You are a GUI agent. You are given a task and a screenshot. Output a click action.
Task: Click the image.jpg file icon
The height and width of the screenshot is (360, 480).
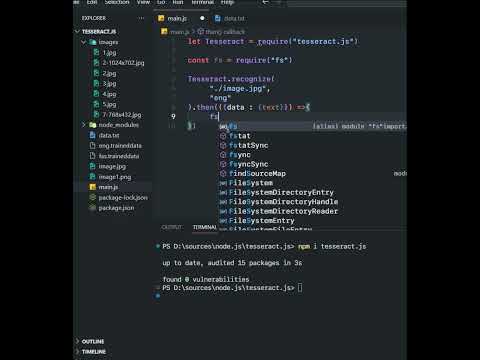[x=93, y=166]
